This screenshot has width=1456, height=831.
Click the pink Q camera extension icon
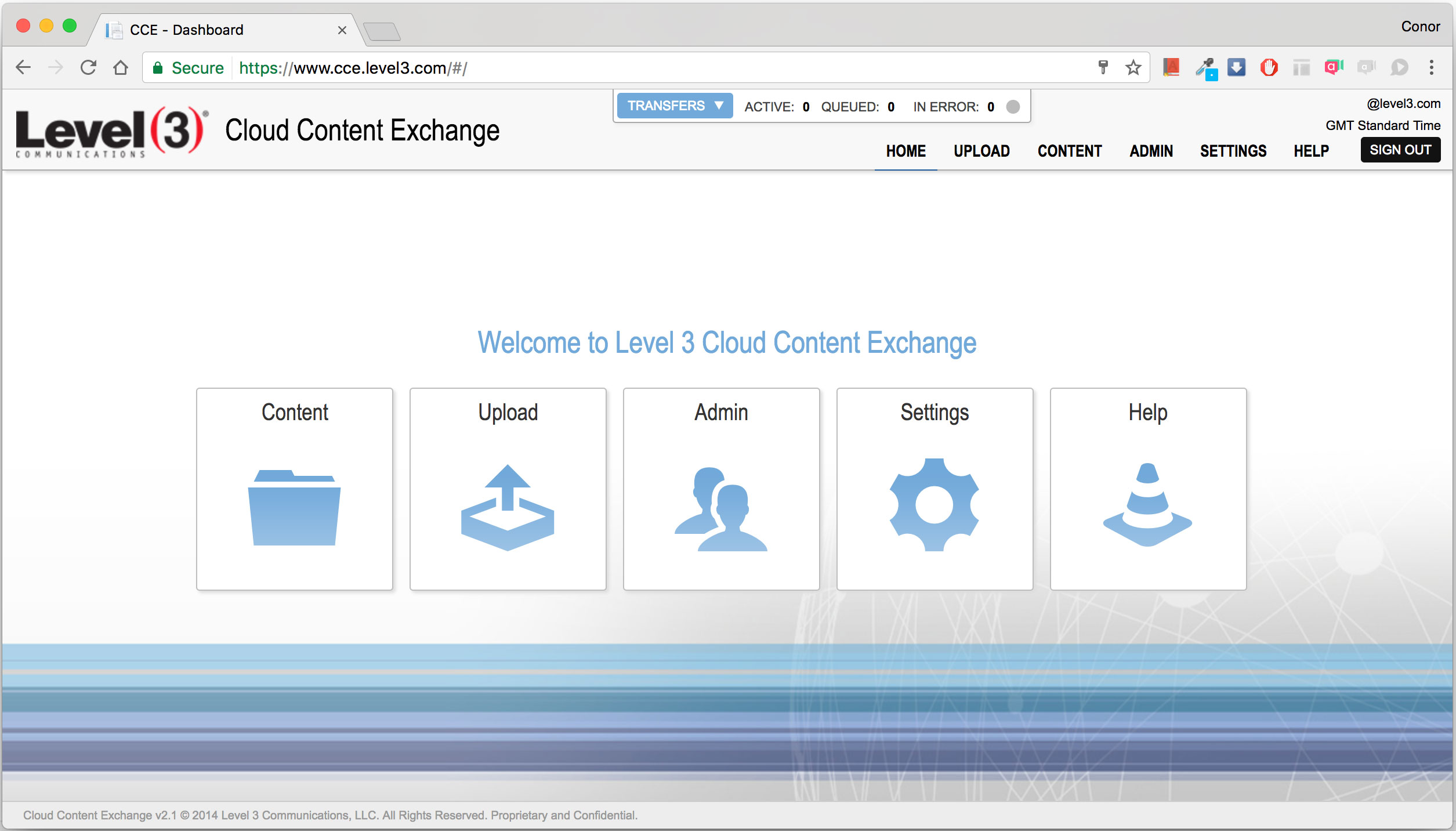[x=1334, y=68]
